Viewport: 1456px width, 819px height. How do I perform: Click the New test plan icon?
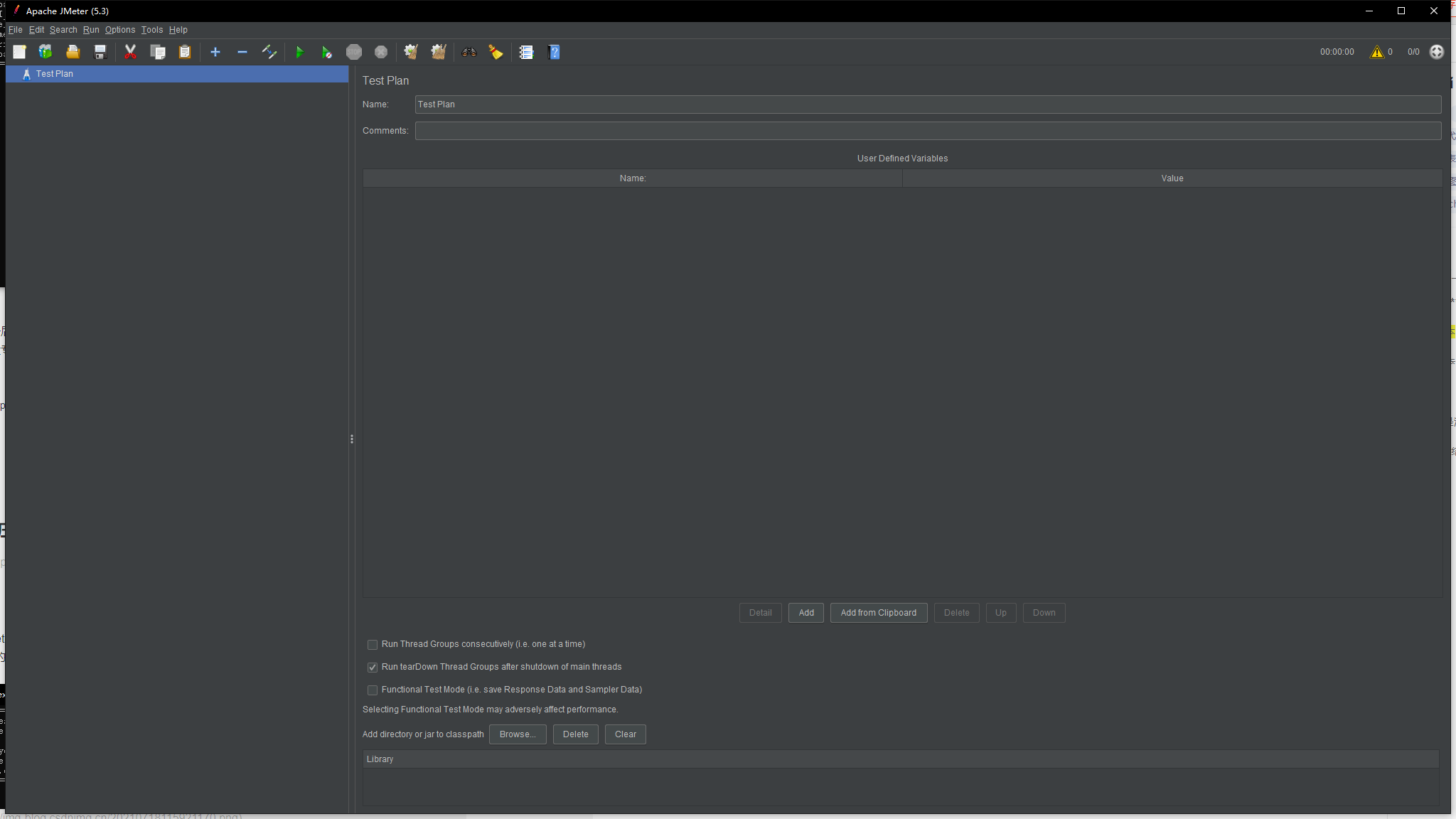19,52
